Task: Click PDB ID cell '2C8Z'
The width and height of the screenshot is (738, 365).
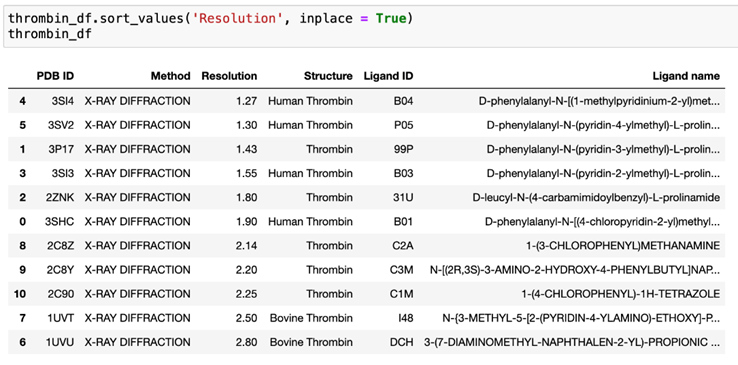Action: pyautogui.click(x=60, y=246)
